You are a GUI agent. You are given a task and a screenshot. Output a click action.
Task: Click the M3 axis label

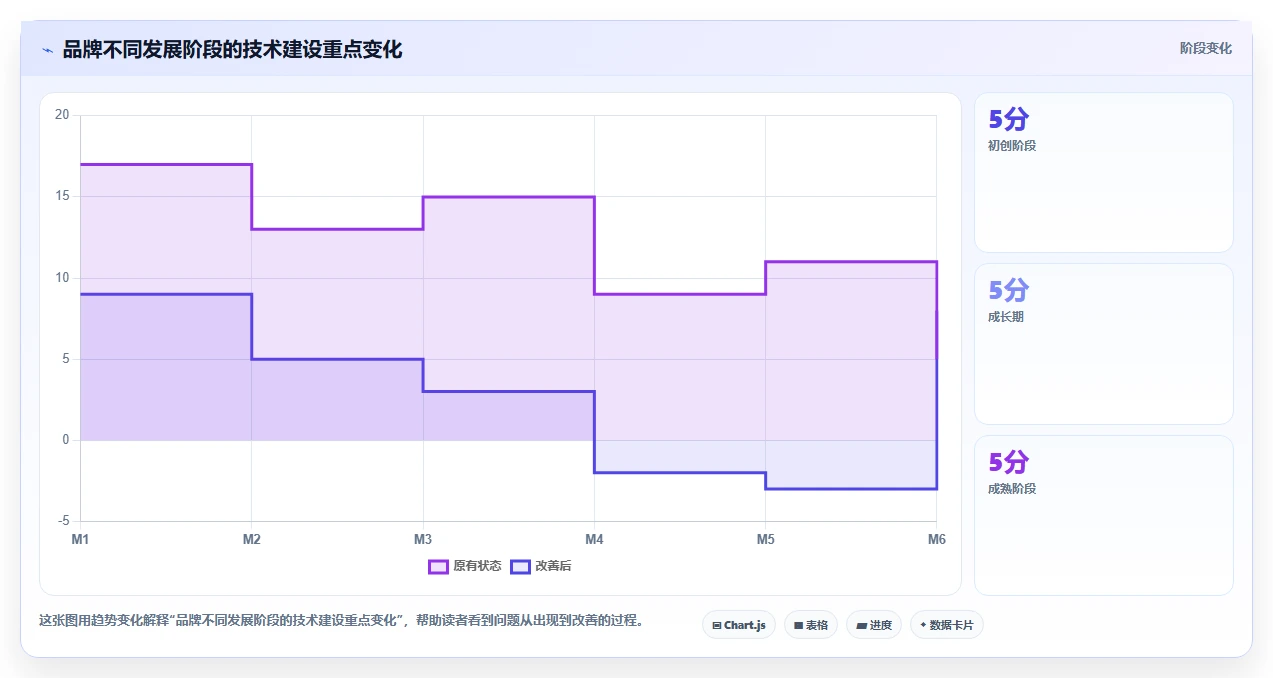click(423, 540)
